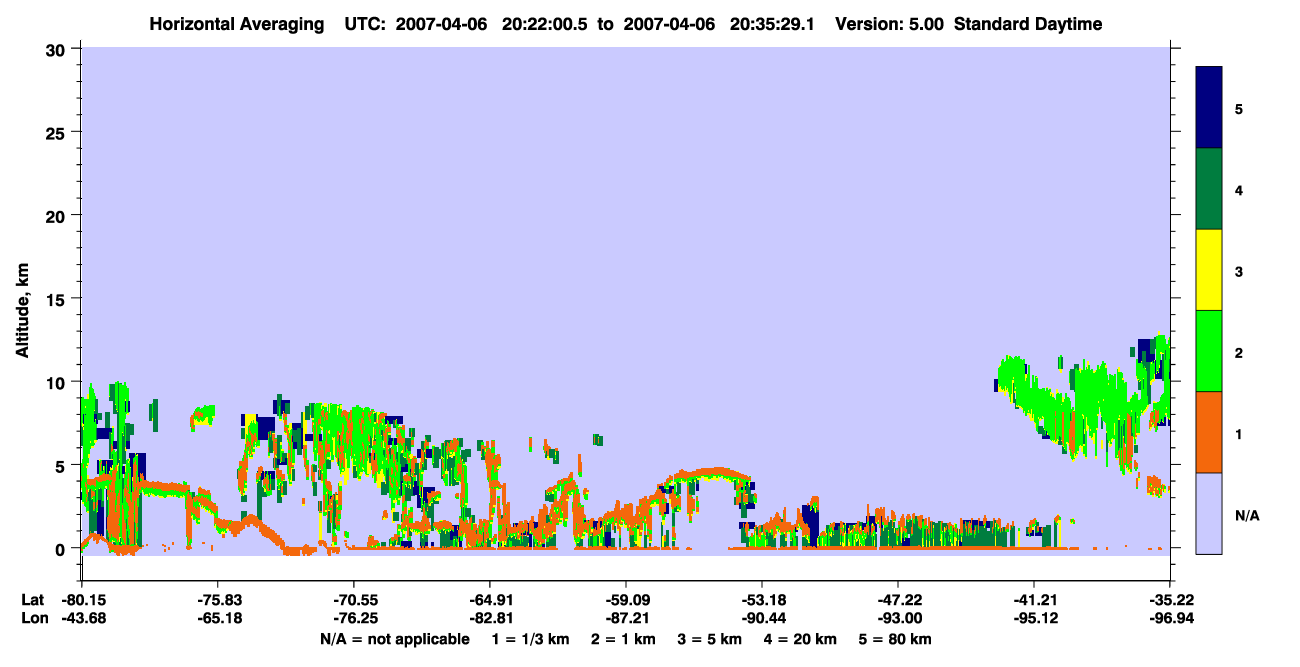This screenshot has width=1300, height=667.
Task: Click longitude value -96.94
Action: tap(1170, 618)
